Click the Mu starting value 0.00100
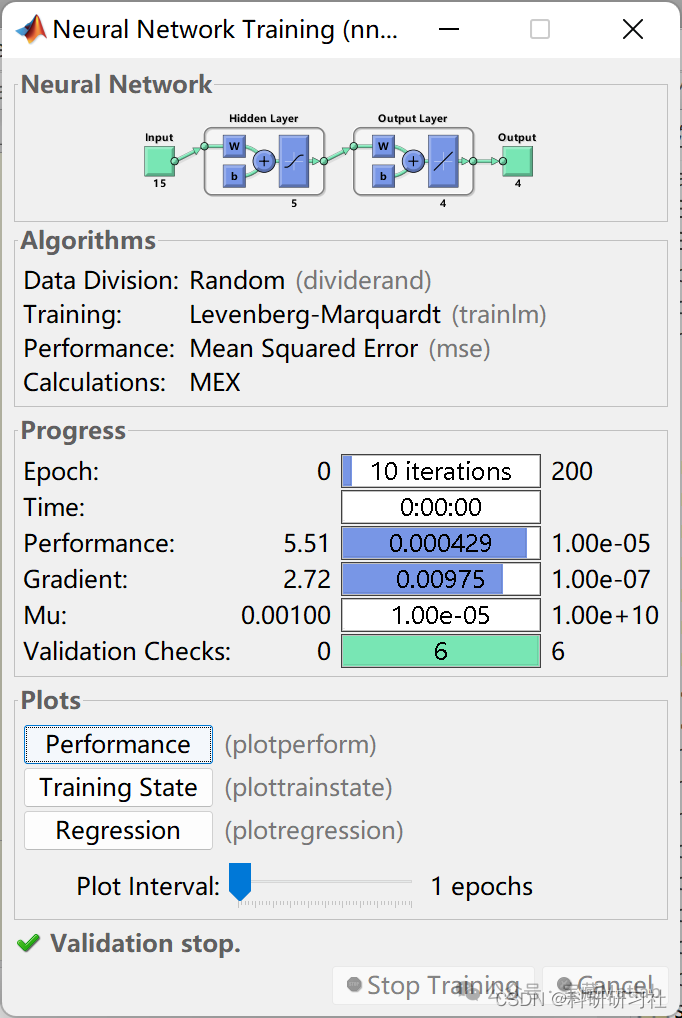The width and height of the screenshot is (682, 1018). pyautogui.click(x=286, y=615)
